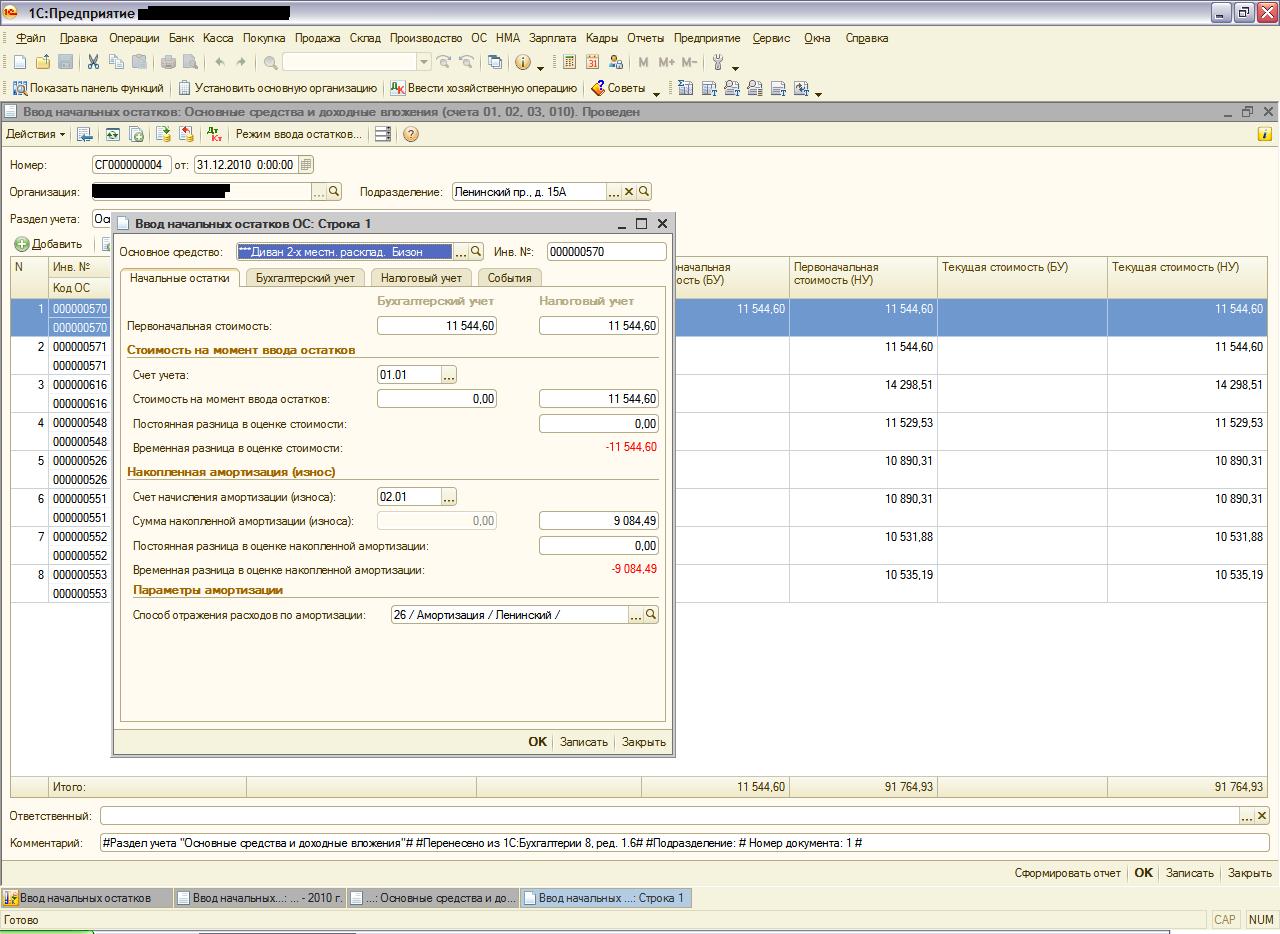Open the help question mark icon
This screenshot has width=1280, height=934.
[x=410, y=134]
